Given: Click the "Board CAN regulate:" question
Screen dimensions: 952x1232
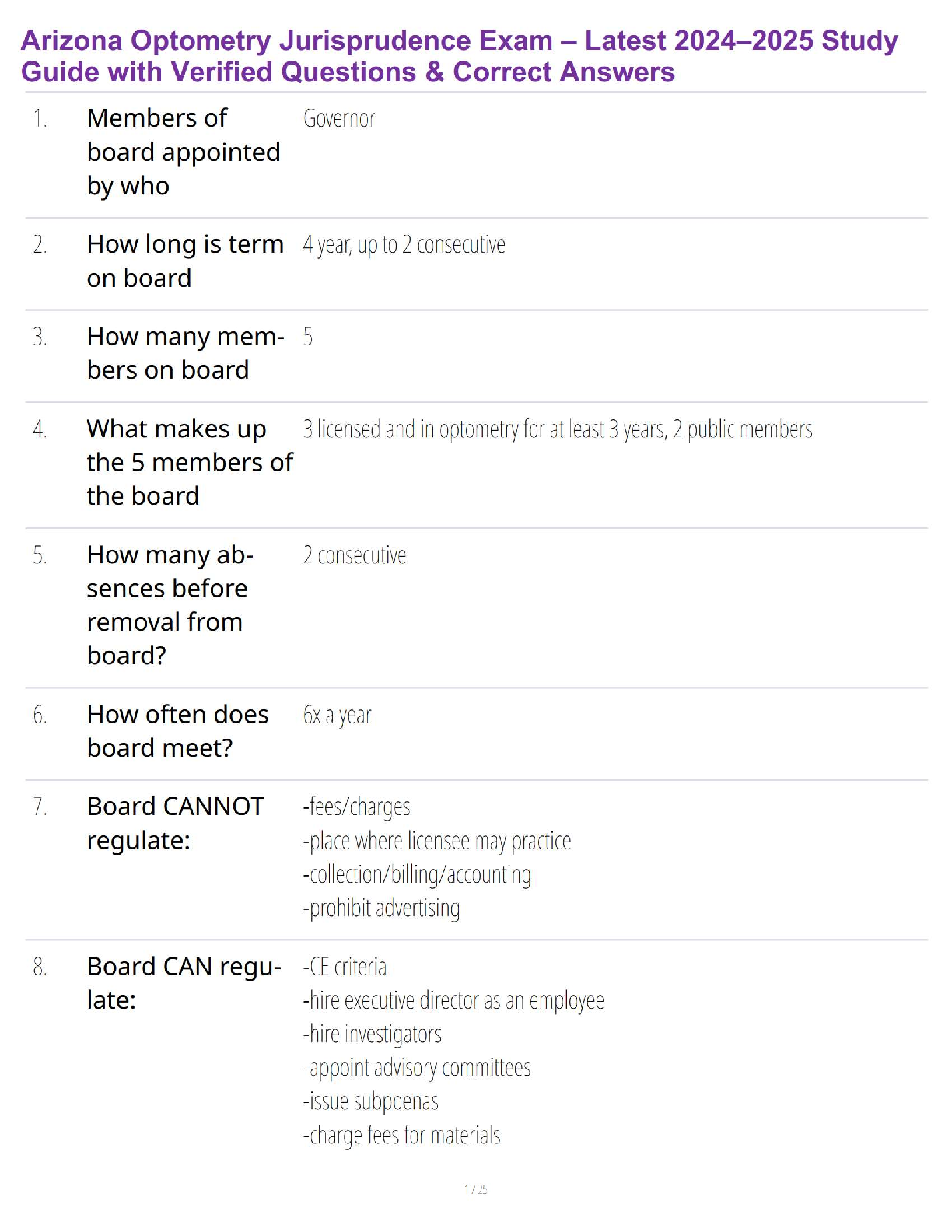Looking at the screenshot, I should click(x=183, y=983).
